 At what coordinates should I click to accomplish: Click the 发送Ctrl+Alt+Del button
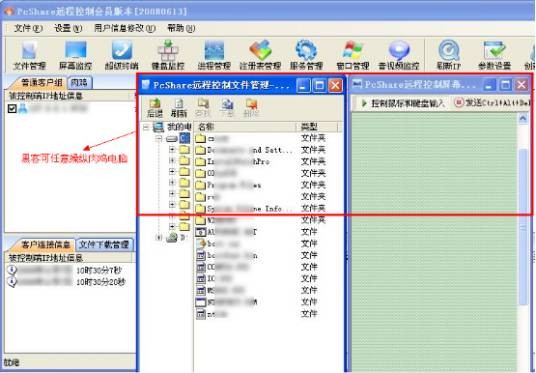493,103
